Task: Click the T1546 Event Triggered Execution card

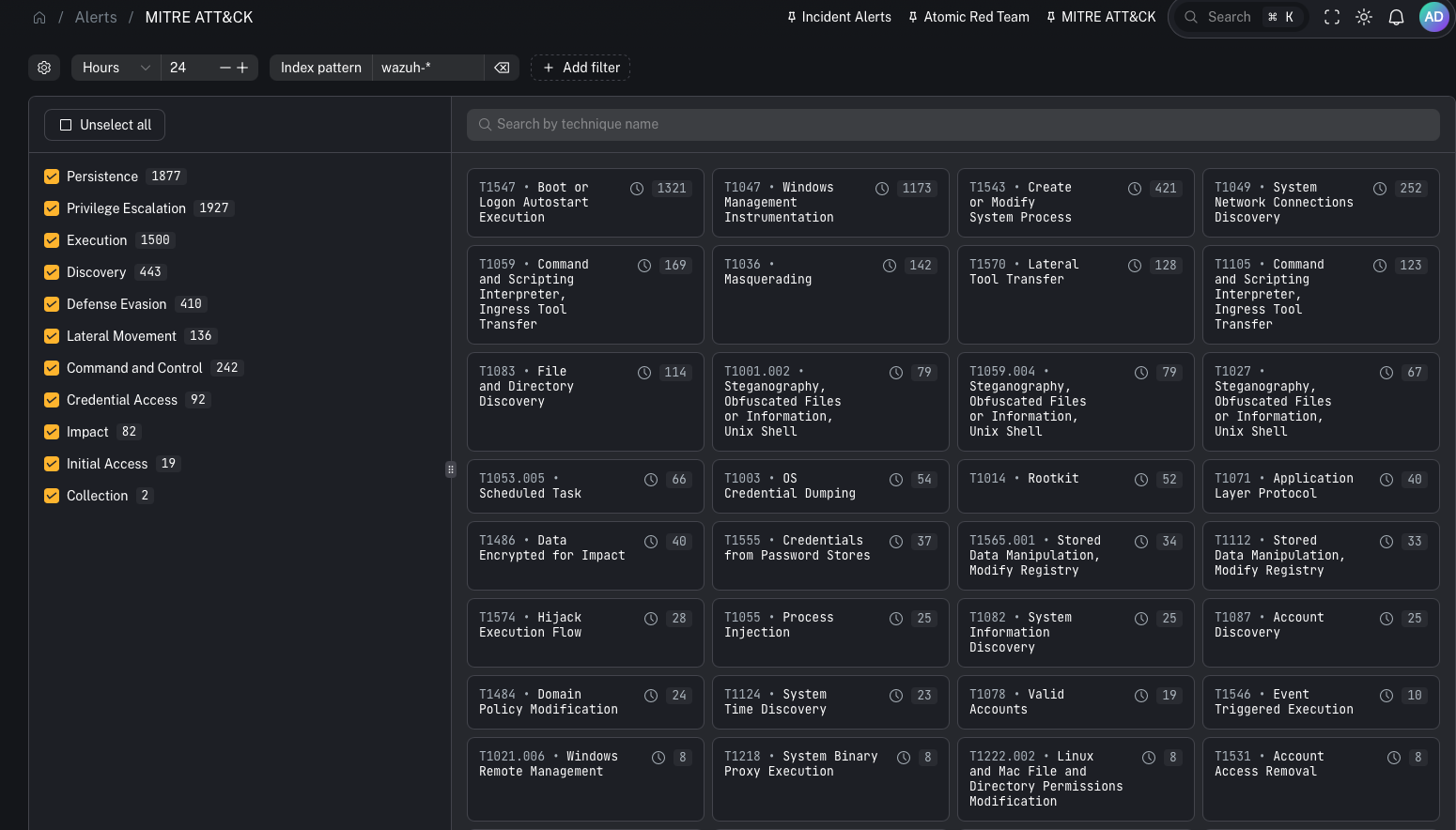Action: click(1321, 702)
